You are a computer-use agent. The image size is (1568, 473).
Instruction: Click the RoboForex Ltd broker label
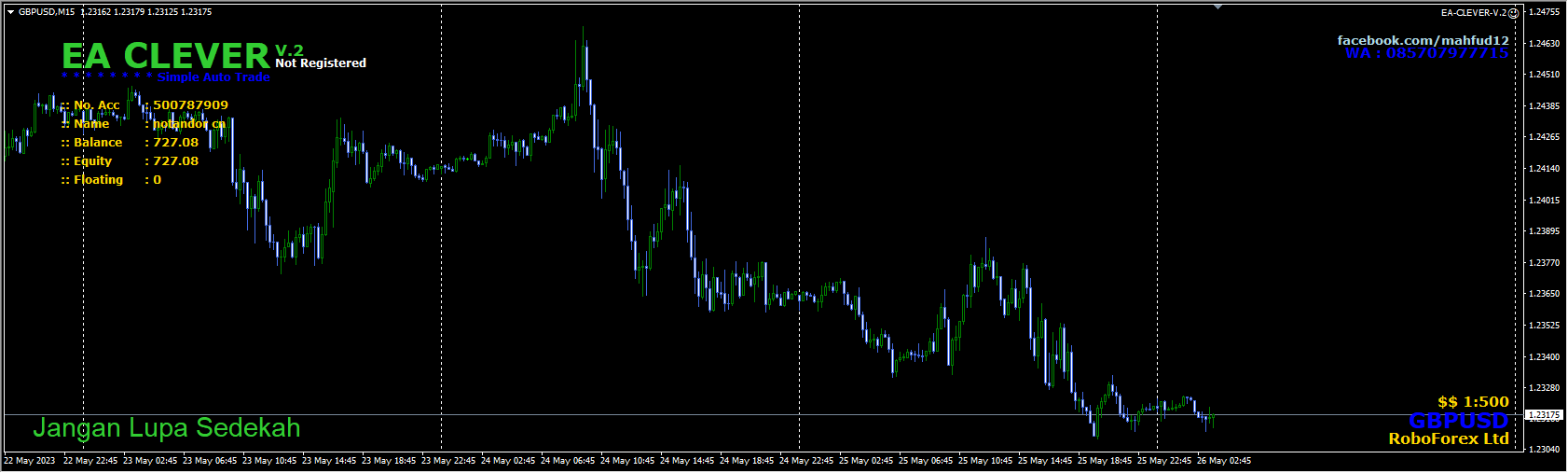pyautogui.click(x=1448, y=438)
